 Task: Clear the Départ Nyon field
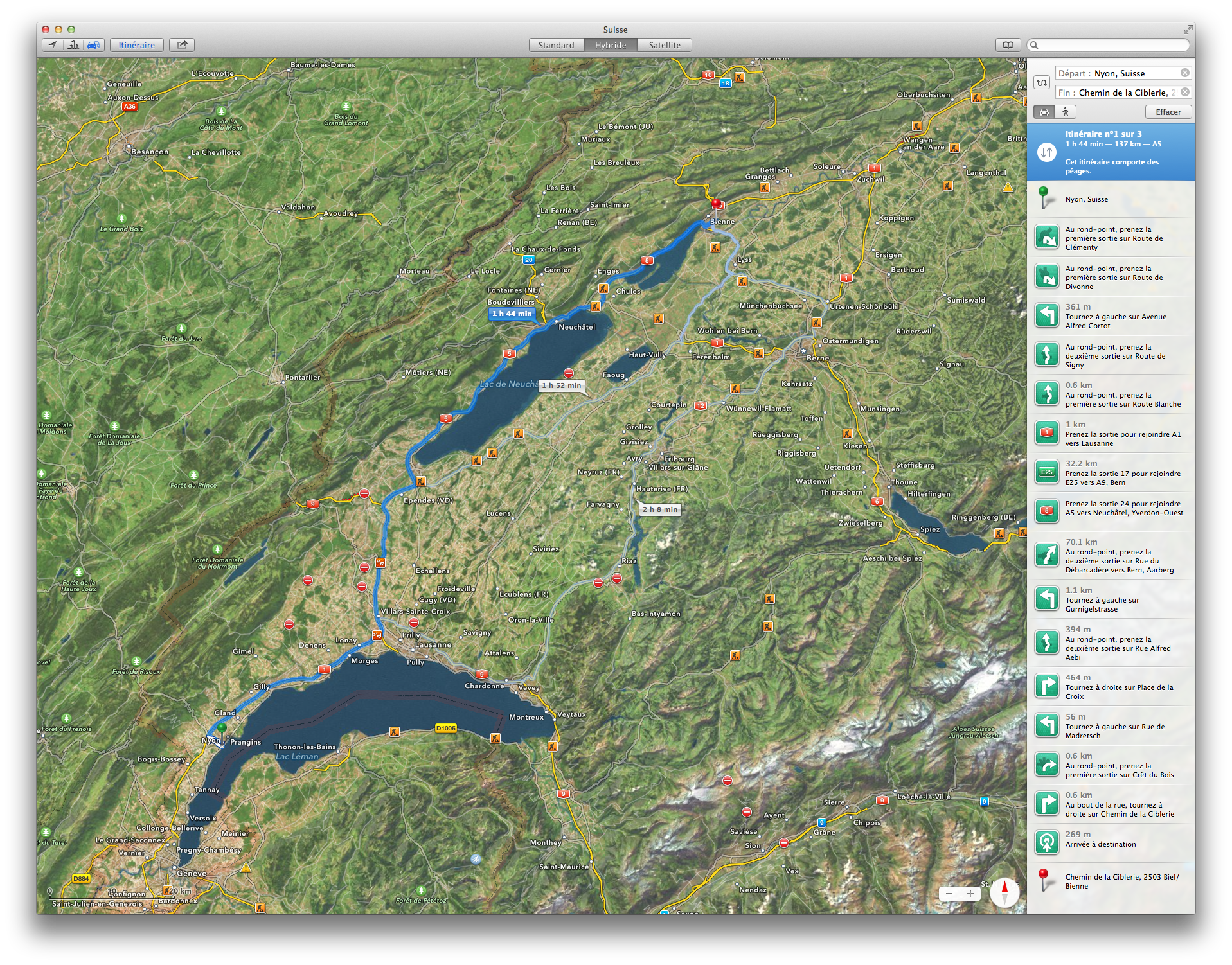point(1184,73)
